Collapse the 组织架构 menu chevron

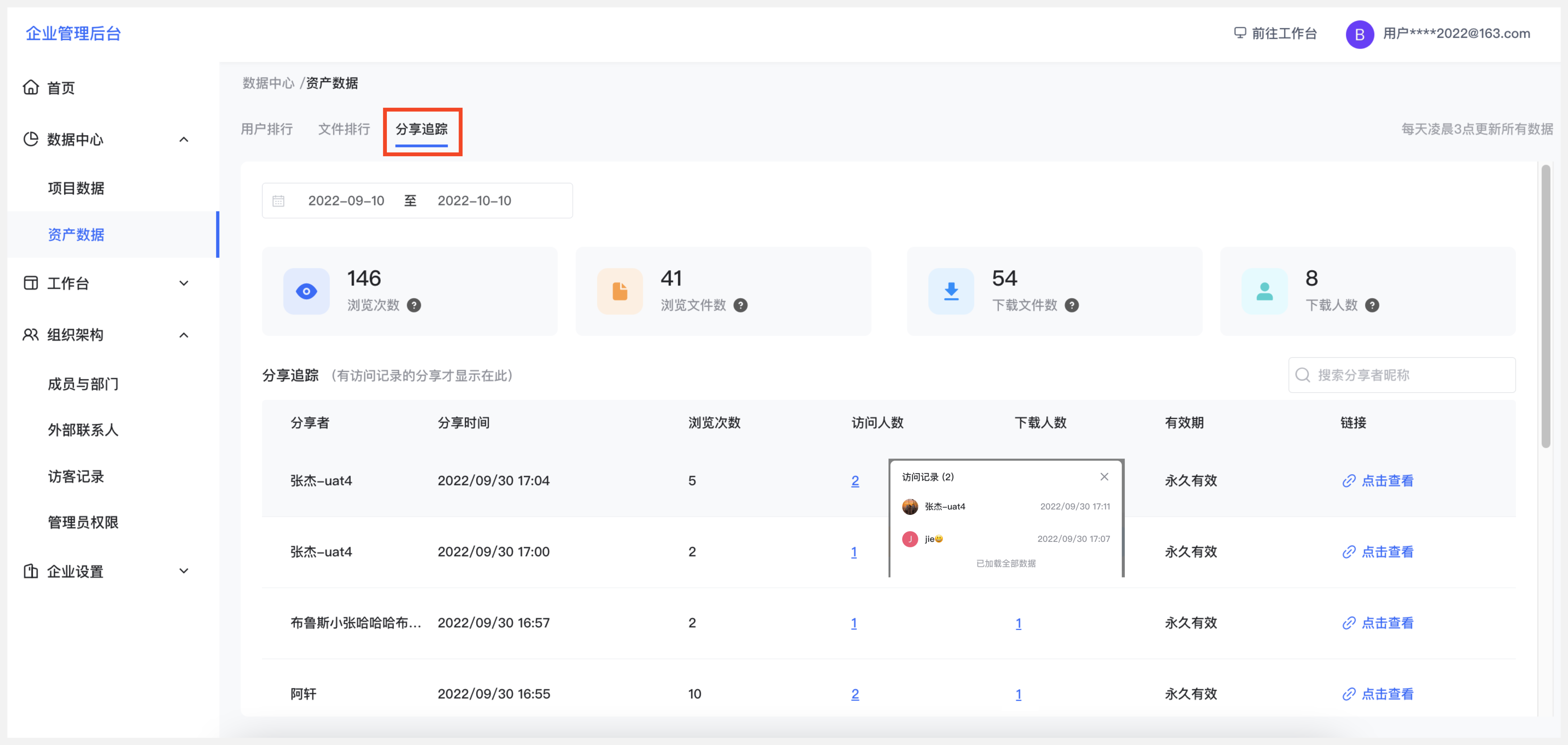tap(184, 336)
